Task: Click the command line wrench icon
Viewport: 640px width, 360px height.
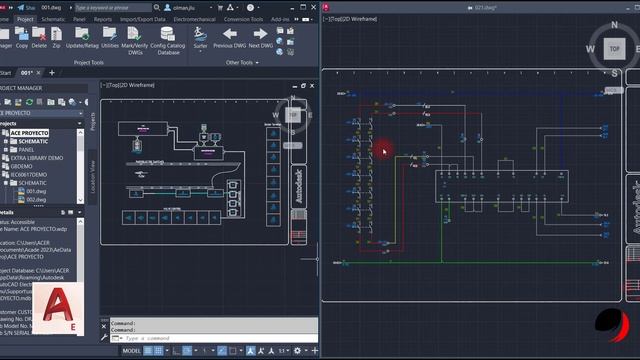Action: (x=104, y=338)
